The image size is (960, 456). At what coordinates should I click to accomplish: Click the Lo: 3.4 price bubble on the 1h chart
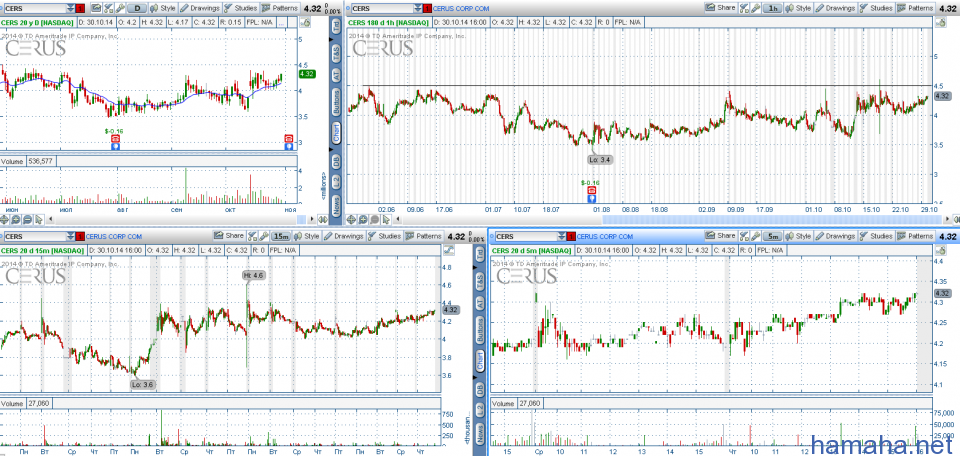coord(600,159)
